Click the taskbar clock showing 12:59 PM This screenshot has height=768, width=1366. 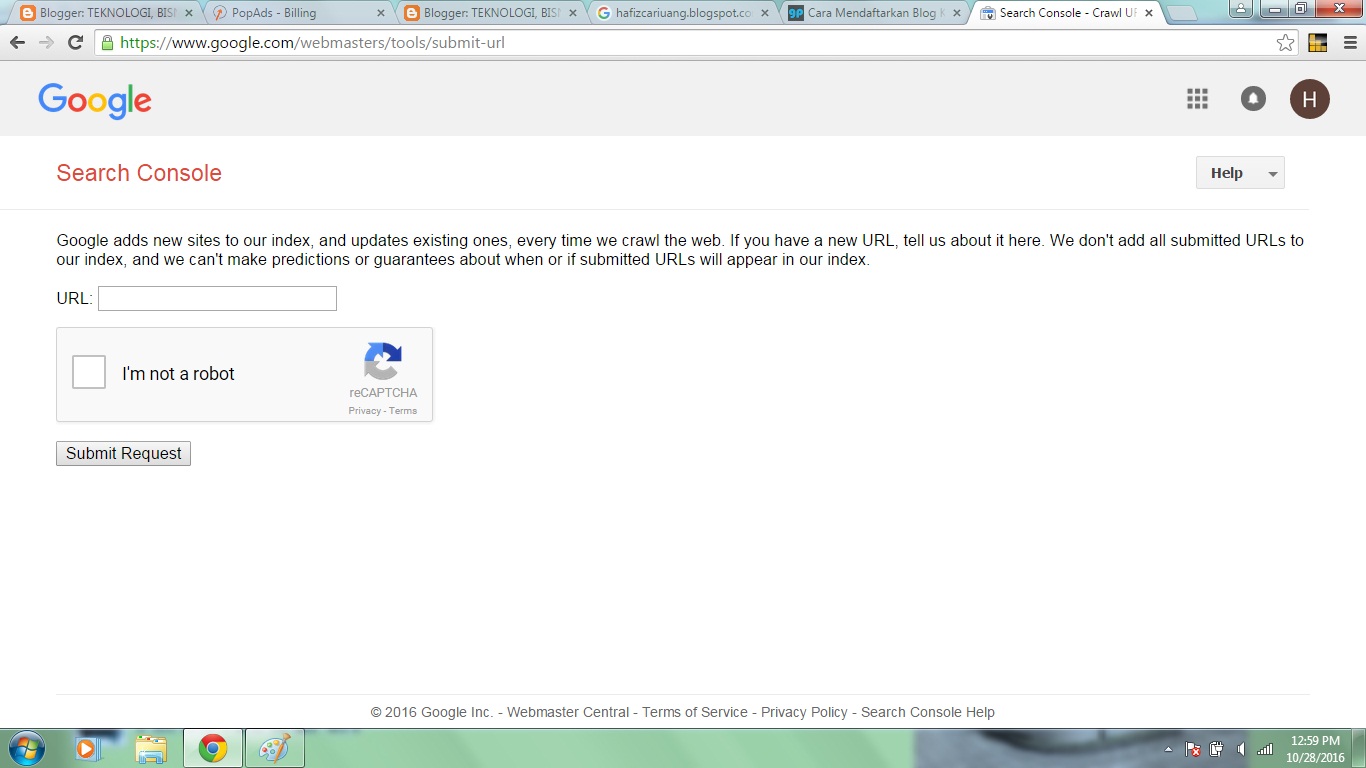pyautogui.click(x=1315, y=741)
